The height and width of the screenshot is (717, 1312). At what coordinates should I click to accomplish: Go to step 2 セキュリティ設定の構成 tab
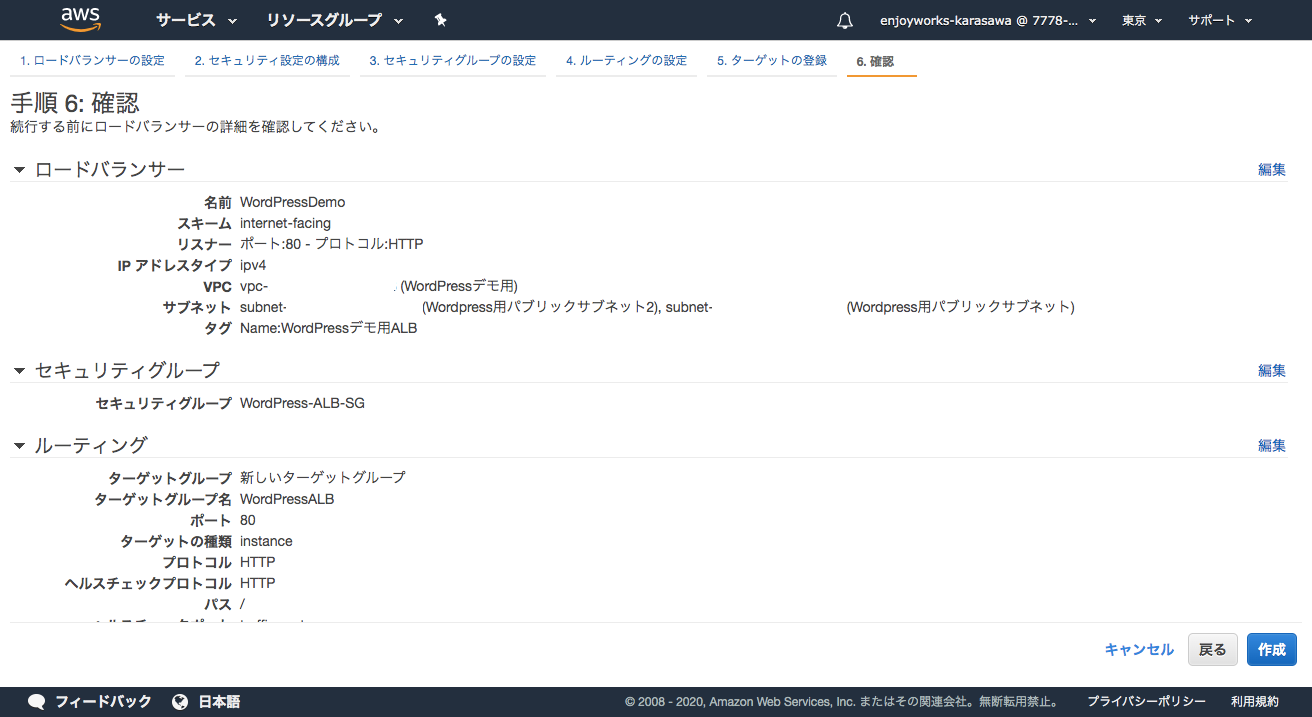(x=267, y=61)
